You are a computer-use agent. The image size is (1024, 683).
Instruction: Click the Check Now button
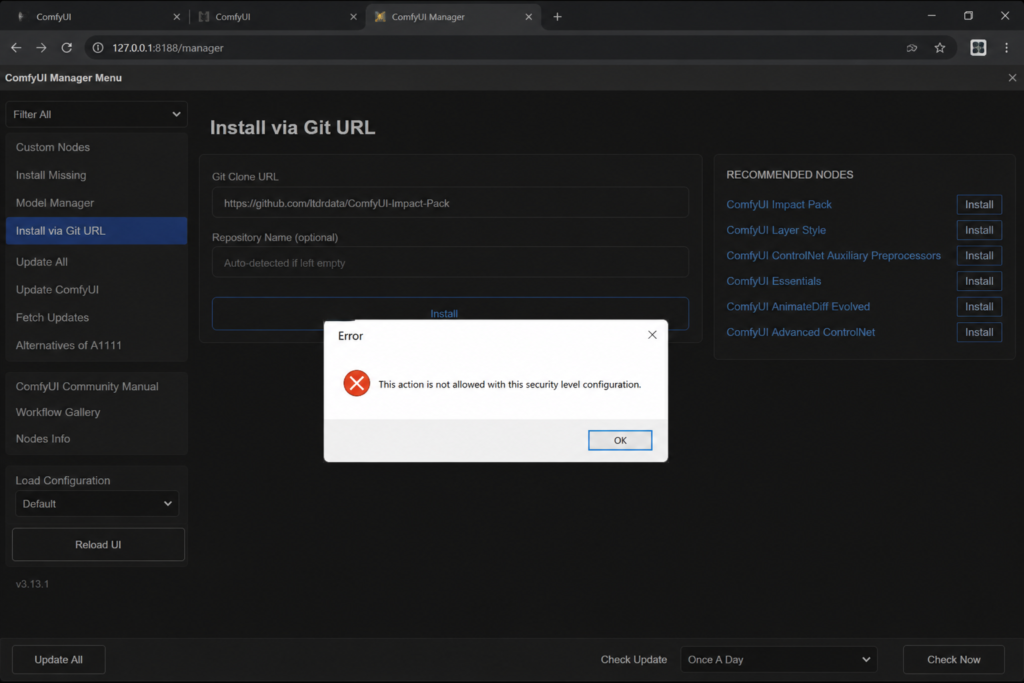[953, 659]
